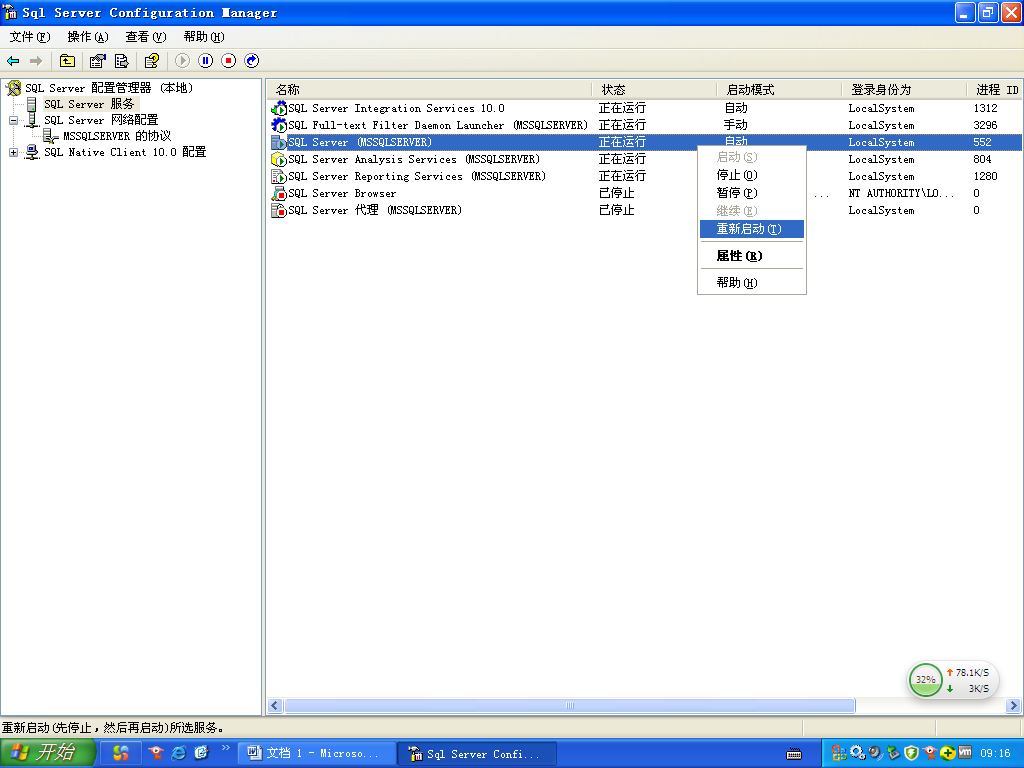Click the Export list toolbar icon
Viewport: 1024px width, 768px height.
click(x=122, y=60)
